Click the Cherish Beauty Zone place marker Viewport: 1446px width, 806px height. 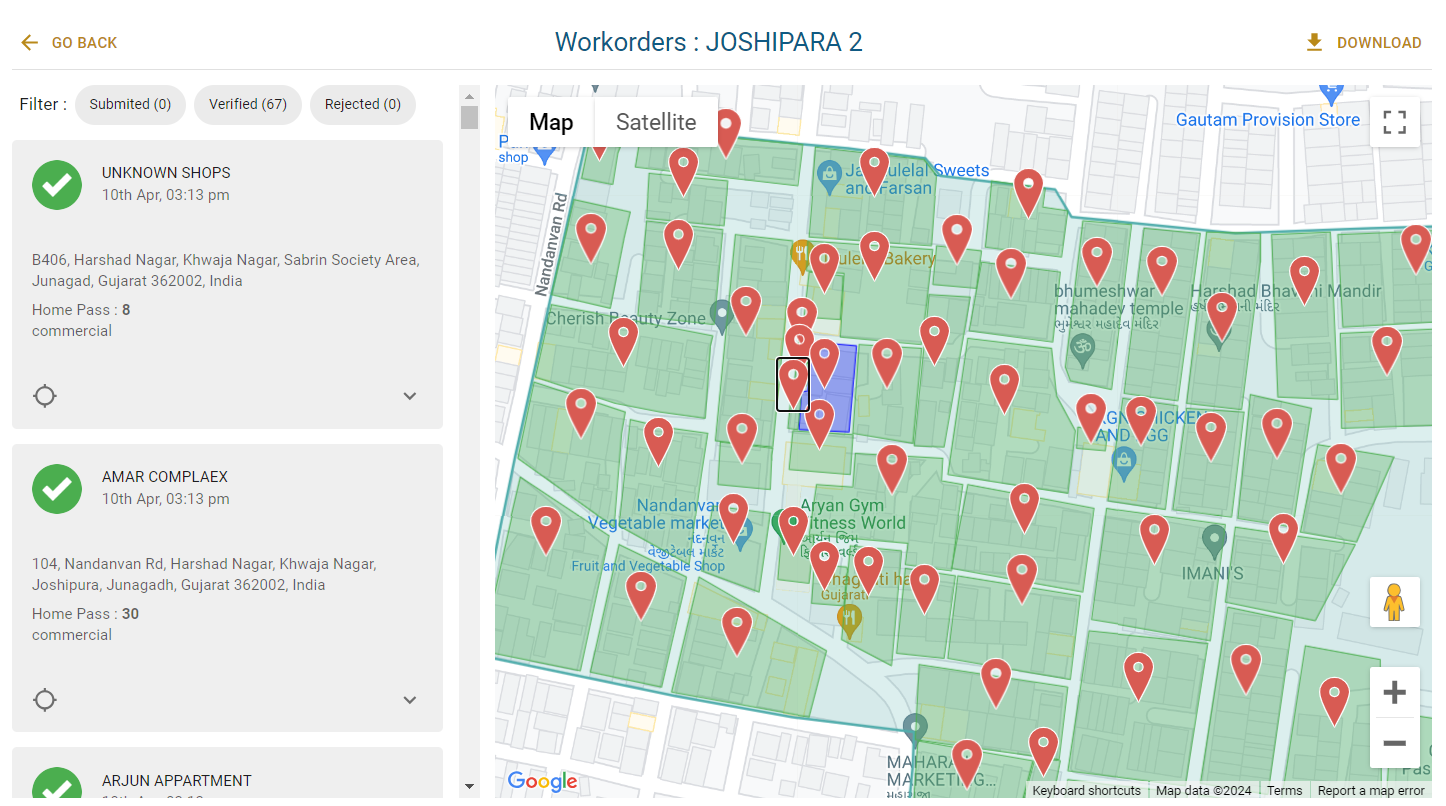(x=721, y=316)
